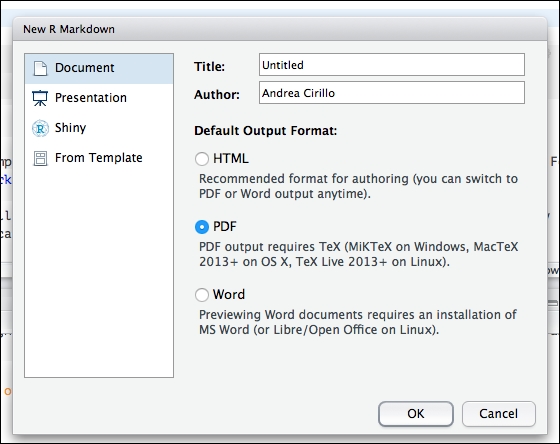The height and width of the screenshot is (444, 560).
Task: Click the Shiny R logo icon
Action: (40, 128)
